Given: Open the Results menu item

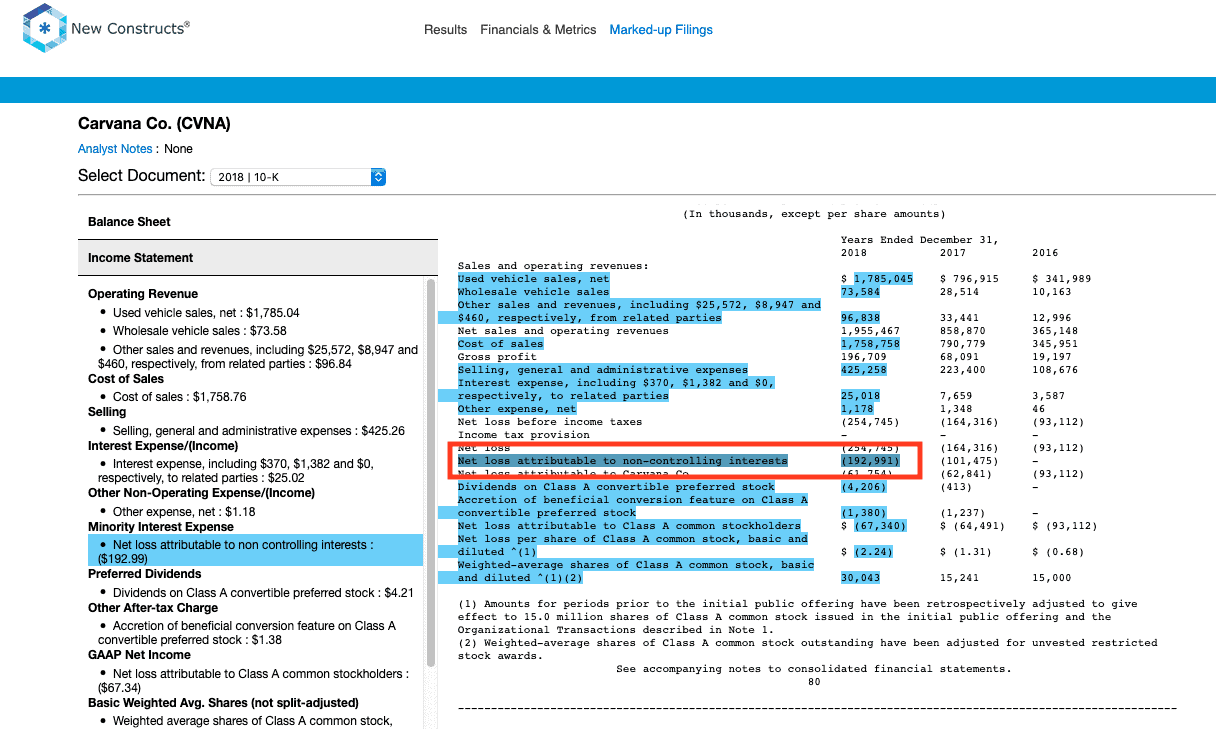Looking at the screenshot, I should [445, 30].
